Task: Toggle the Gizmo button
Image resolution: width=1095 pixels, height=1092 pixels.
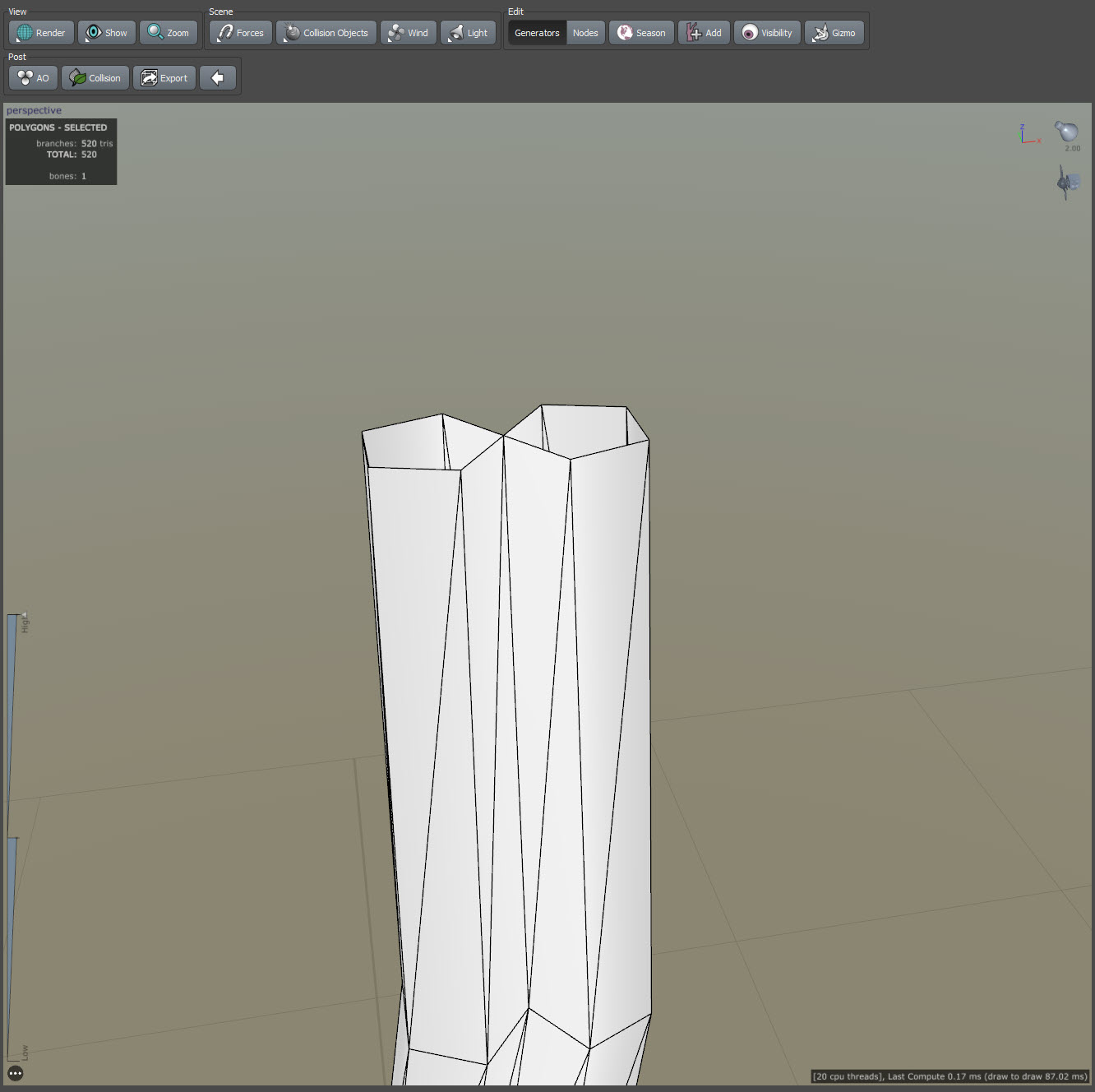Action: (834, 33)
